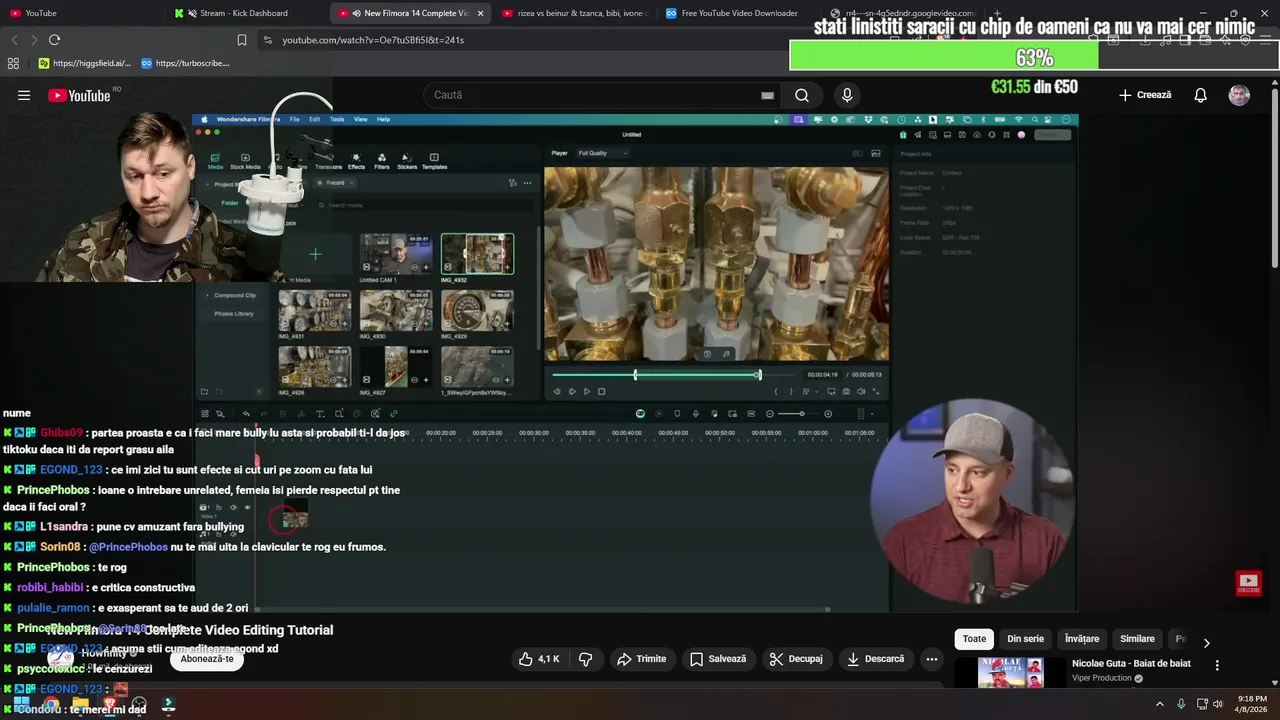The image size is (1280, 720).
Task: Open Windows clock showing 9:18 PM
Action: pos(1252,704)
